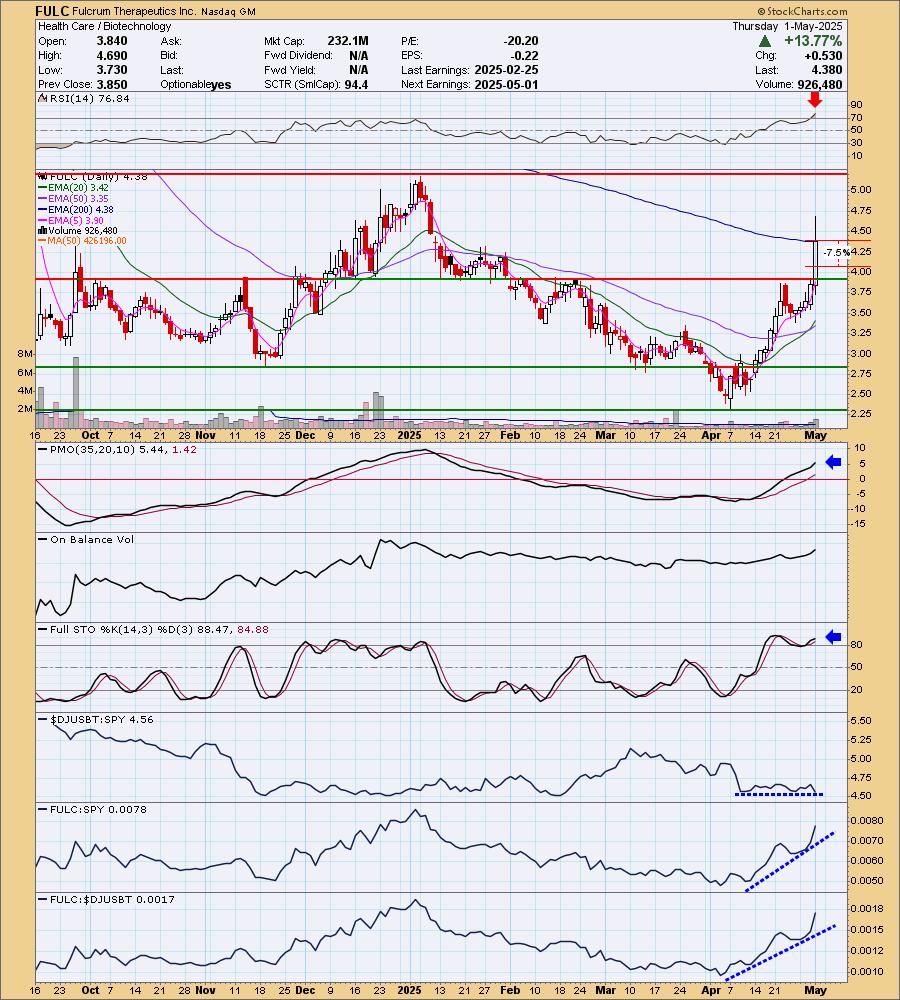Click the On Balance Vol panel label
Viewport: 900px width, 1000px height.
92,540
